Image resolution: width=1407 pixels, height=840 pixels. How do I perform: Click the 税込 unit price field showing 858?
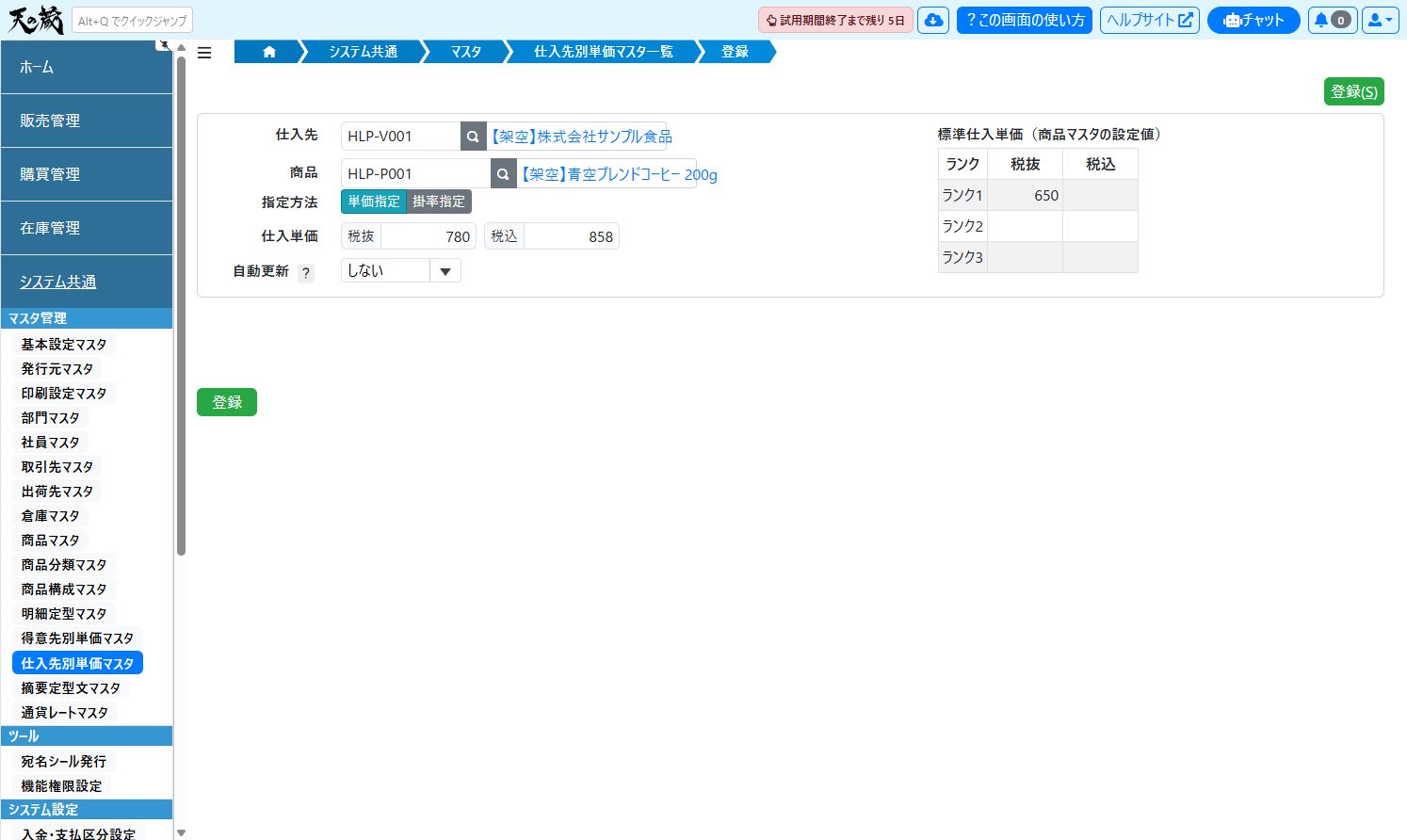tap(572, 236)
